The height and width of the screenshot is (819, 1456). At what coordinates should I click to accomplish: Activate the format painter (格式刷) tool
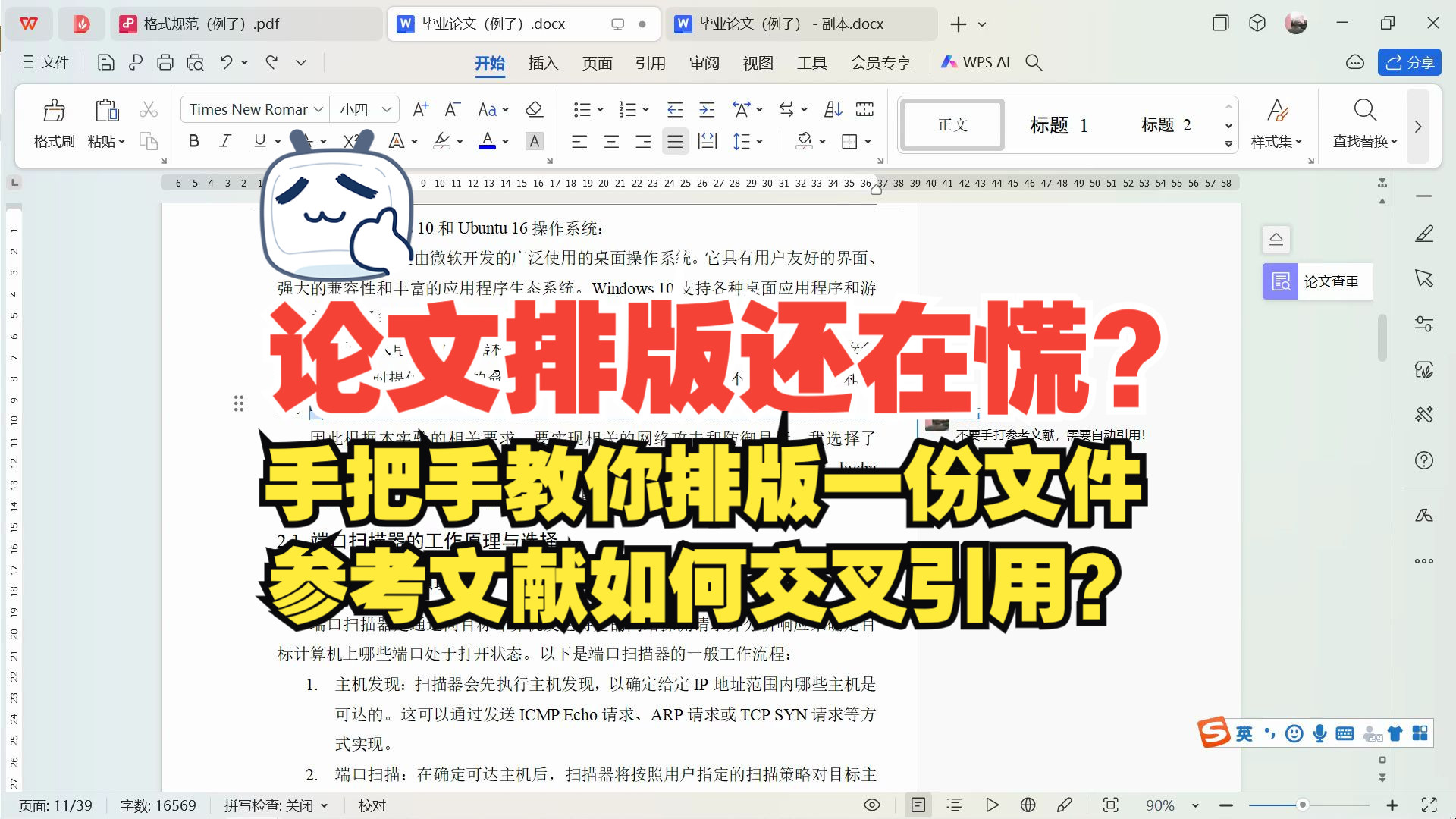(53, 121)
